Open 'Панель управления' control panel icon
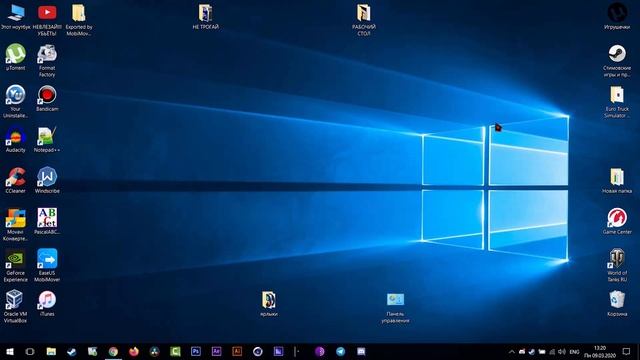The height and width of the screenshot is (360, 640). (x=395, y=307)
